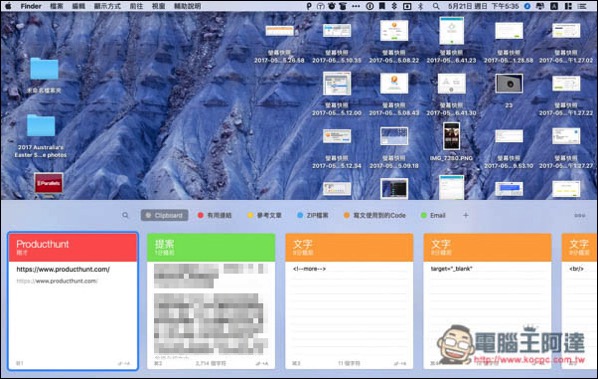Viewport: 598px width, 379px height.
Task: Select the 提案 clipboard card
Action: pyautogui.click(x=211, y=301)
